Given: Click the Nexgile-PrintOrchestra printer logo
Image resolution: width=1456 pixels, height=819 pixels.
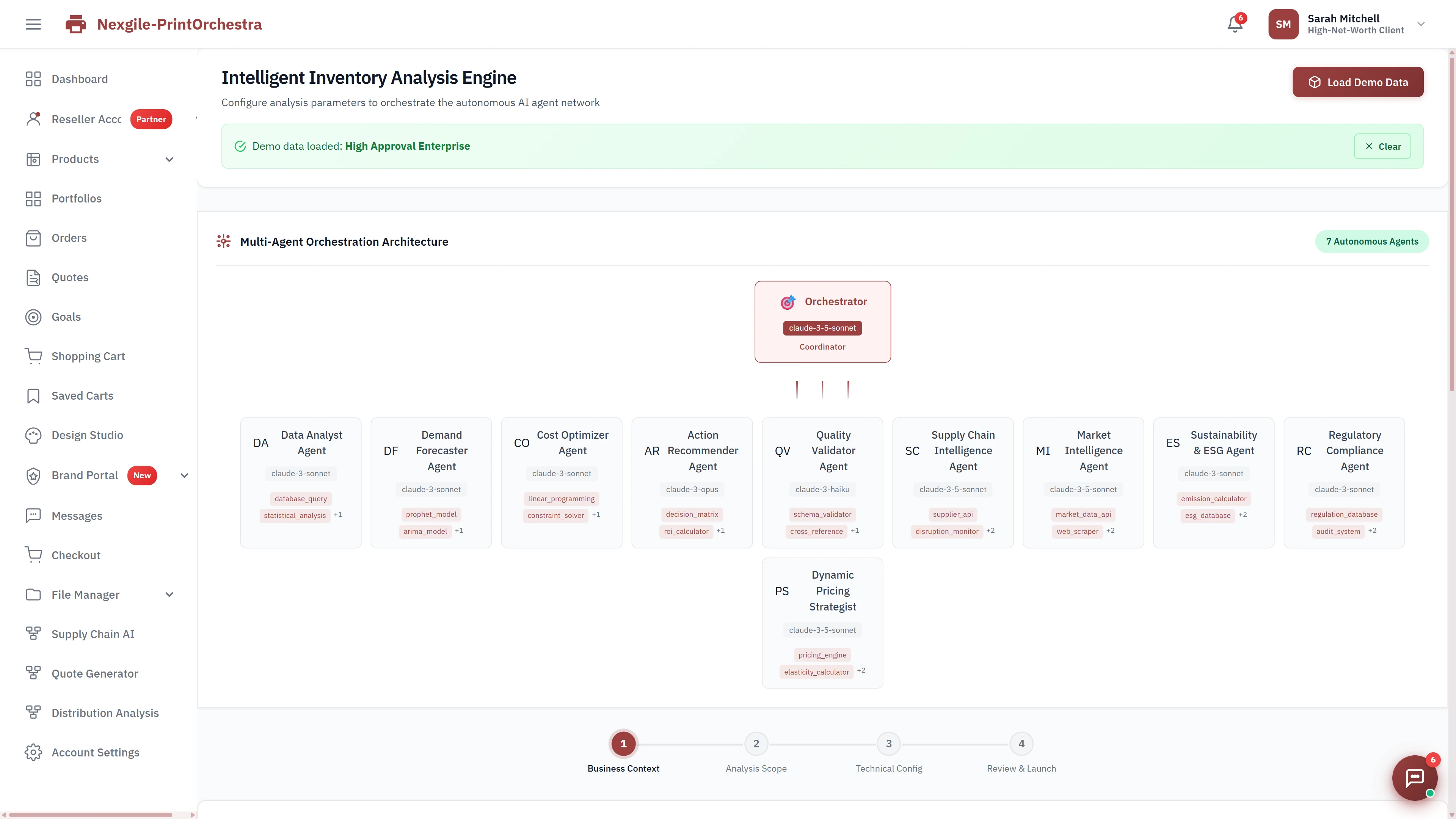Looking at the screenshot, I should point(75,24).
